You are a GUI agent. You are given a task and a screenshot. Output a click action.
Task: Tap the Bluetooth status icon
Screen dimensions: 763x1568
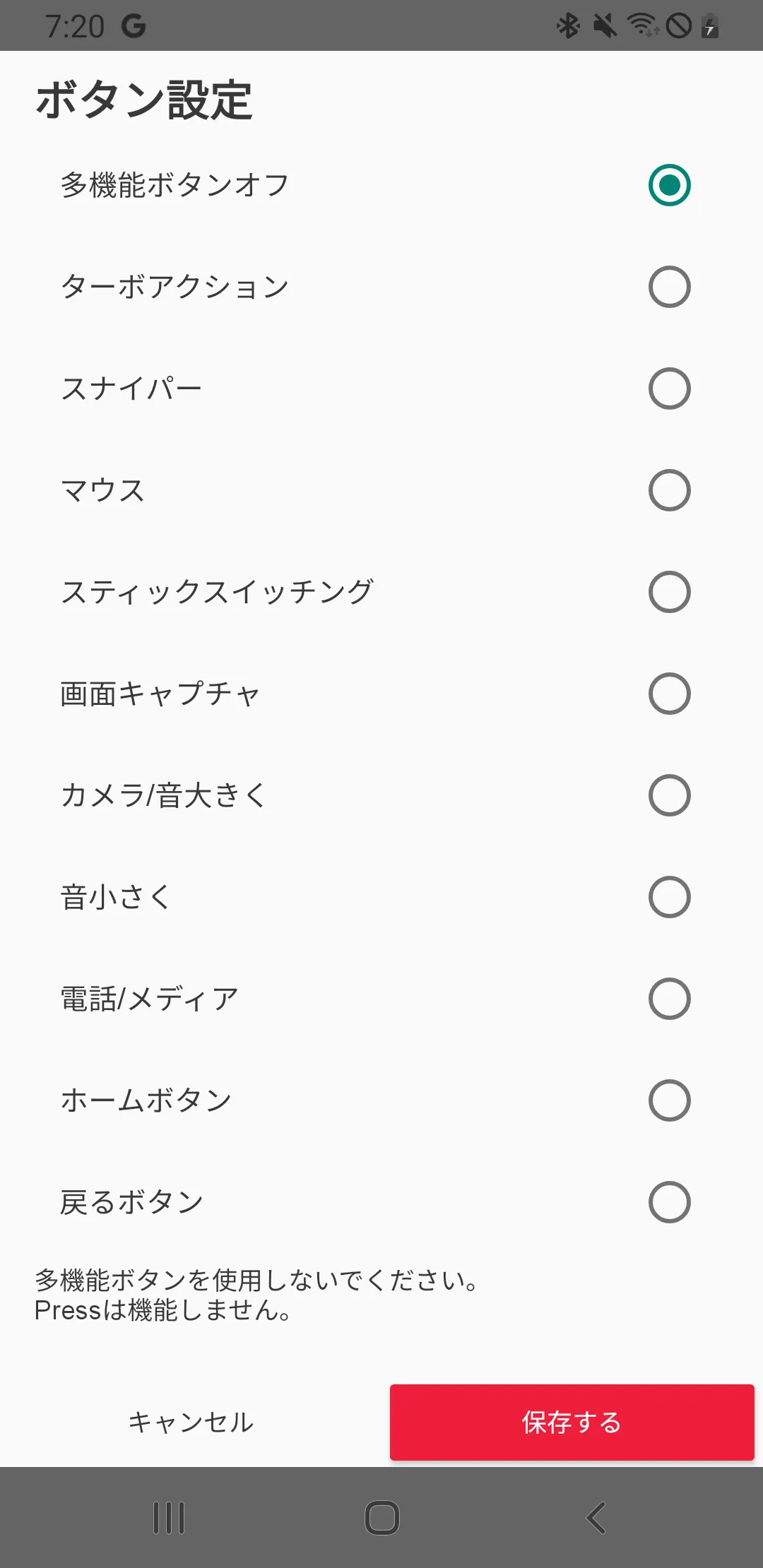pyautogui.click(x=568, y=26)
